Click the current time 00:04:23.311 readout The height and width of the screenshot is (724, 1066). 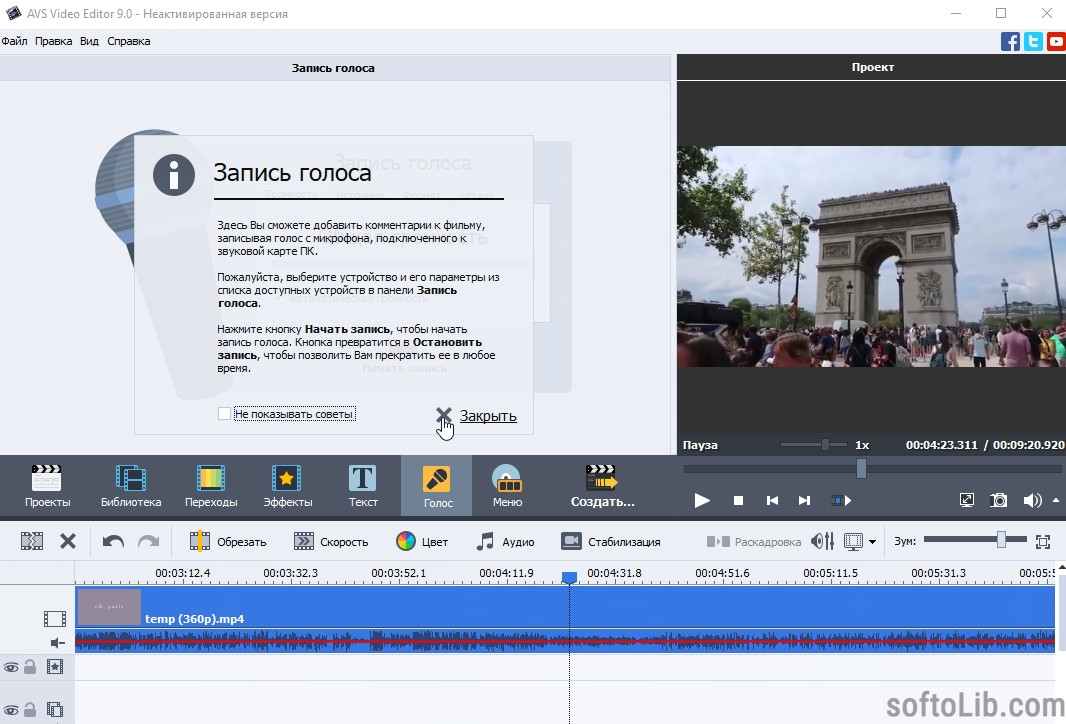[x=942, y=445]
